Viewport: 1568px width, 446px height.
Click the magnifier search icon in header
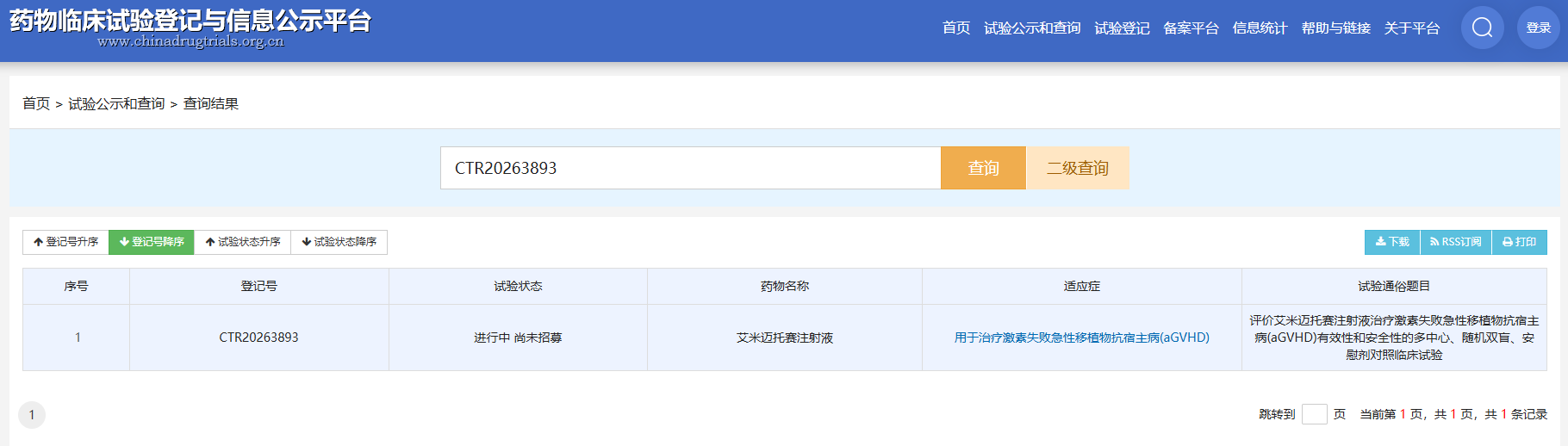pos(1483,28)
